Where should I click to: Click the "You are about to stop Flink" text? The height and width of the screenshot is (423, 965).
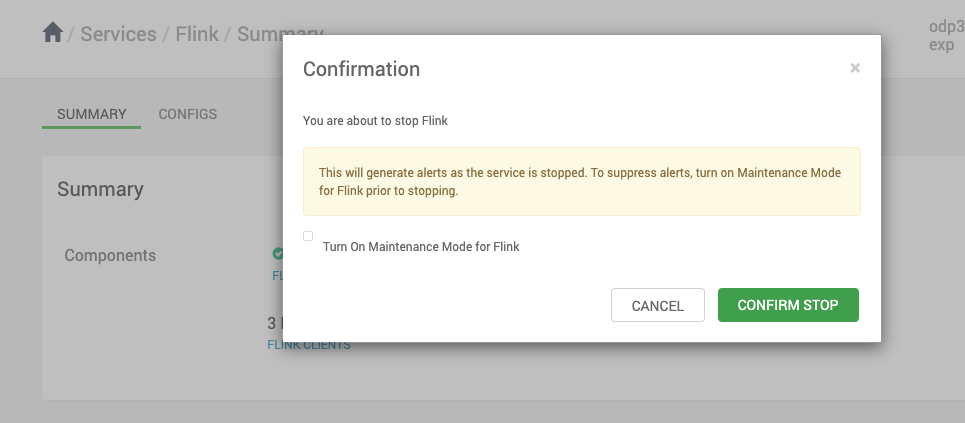tap(375, 121)
